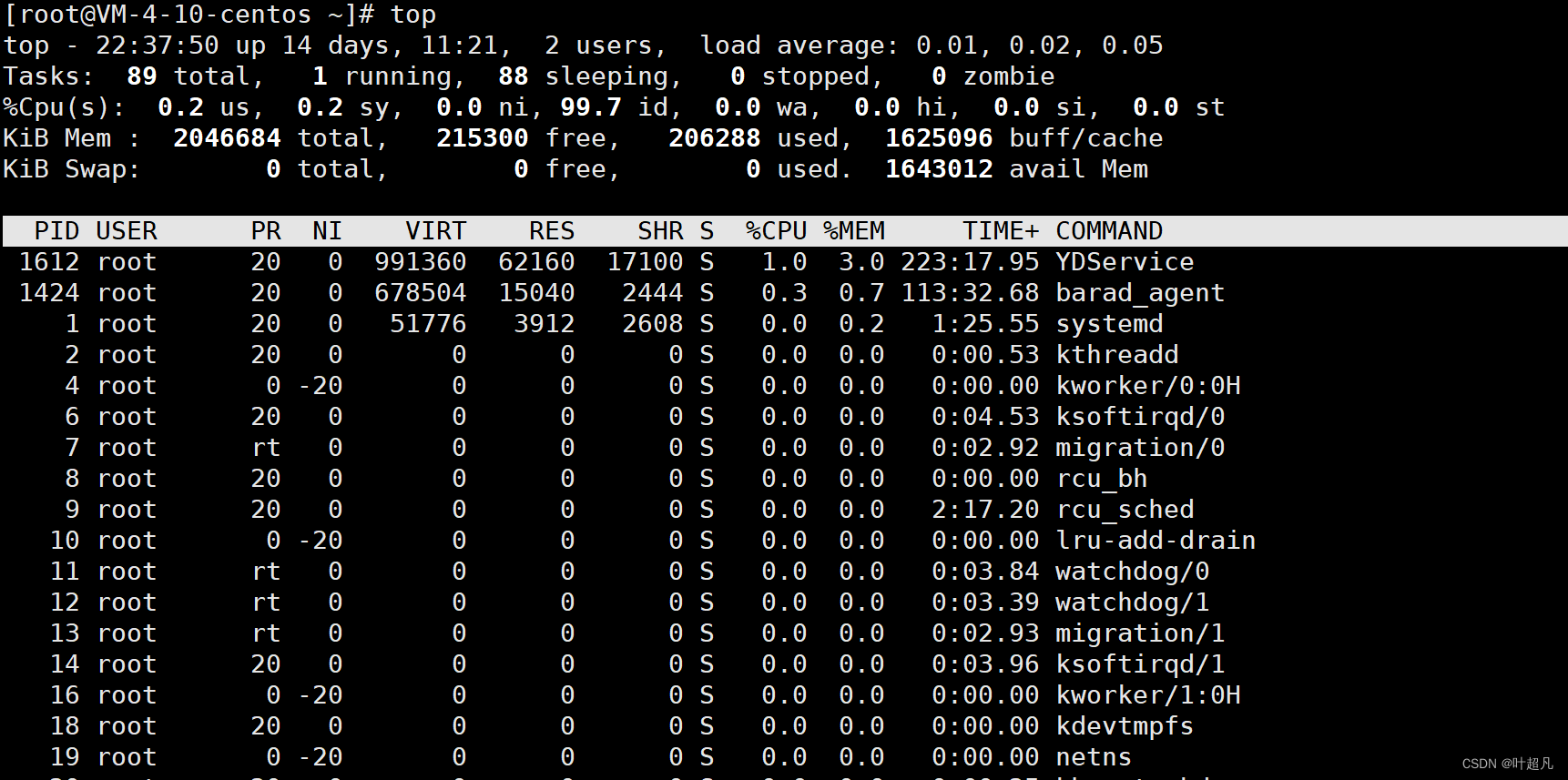Click the 0 zombie count
This screenshot has width=1568, height=780.
[x=939, y=76]
